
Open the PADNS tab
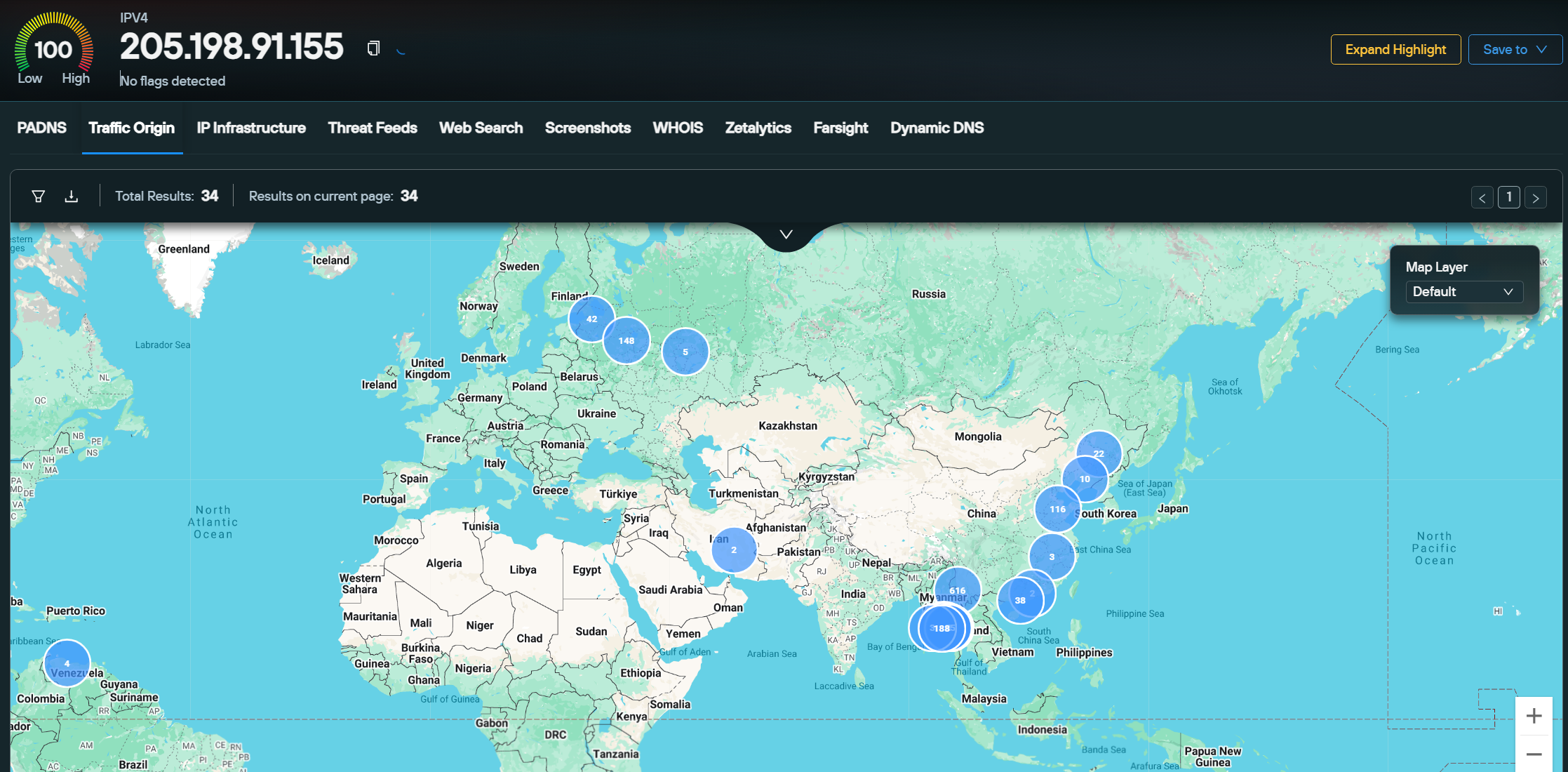[x=41, y=128]
